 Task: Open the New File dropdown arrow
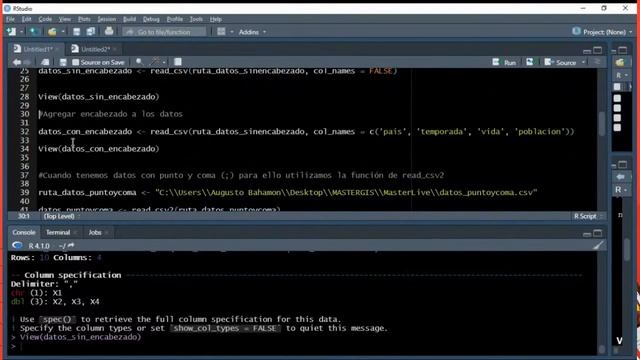click(21, 32)
